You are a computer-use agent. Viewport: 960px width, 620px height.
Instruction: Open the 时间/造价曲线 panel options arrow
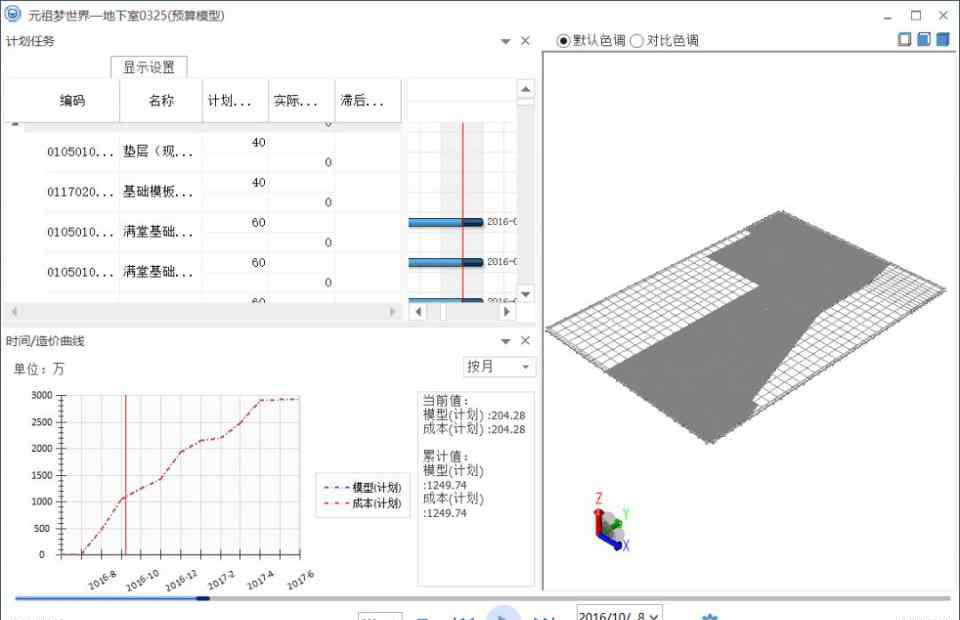tap(506, 341)
